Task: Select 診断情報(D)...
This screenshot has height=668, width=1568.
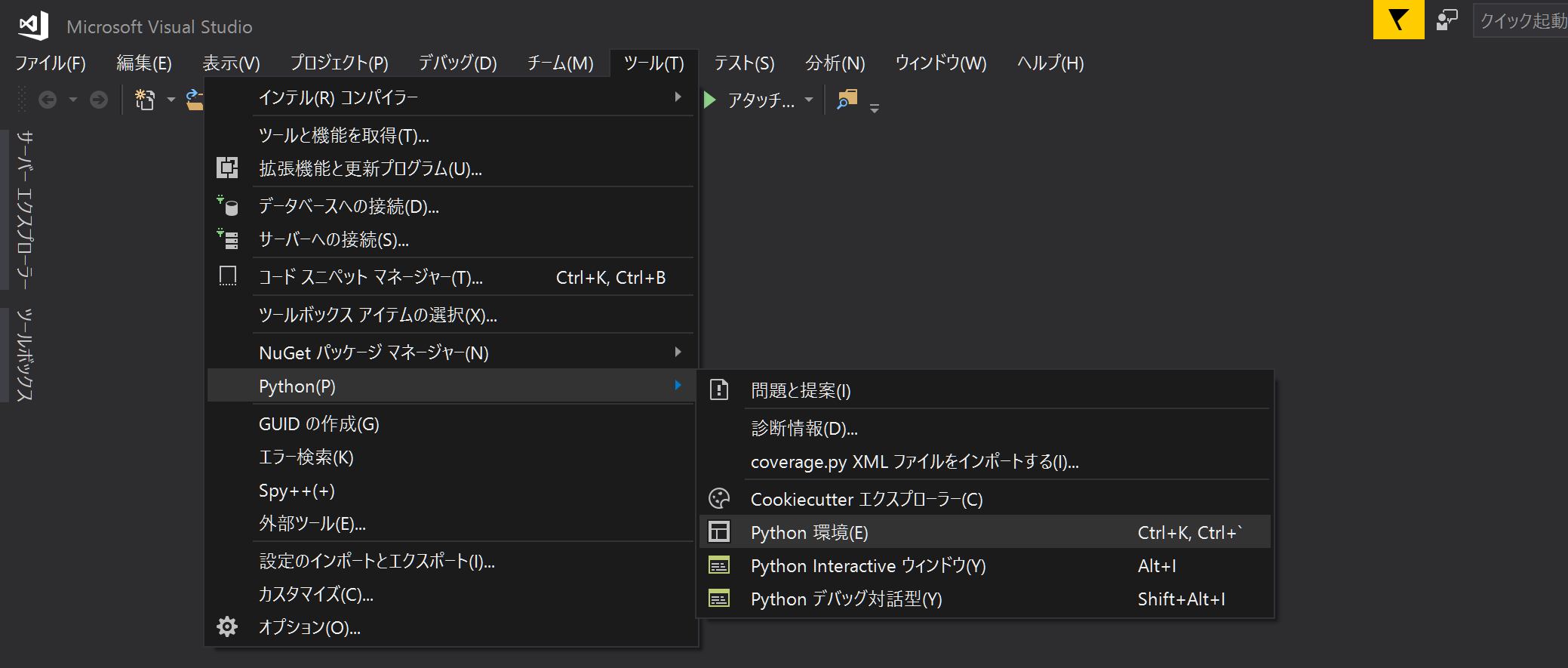Action: (x=985, y=428)
